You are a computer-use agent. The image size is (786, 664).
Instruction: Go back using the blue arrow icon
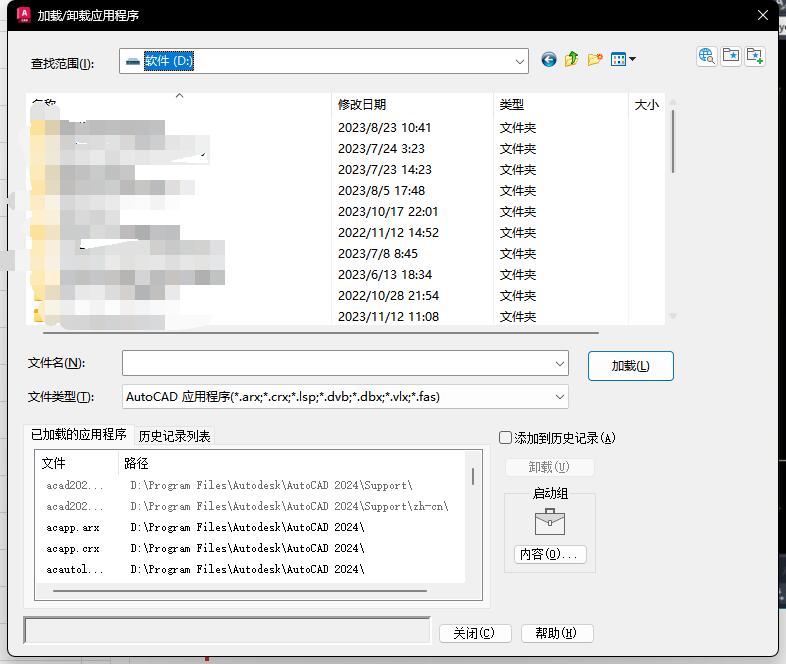tap(549, 60)
